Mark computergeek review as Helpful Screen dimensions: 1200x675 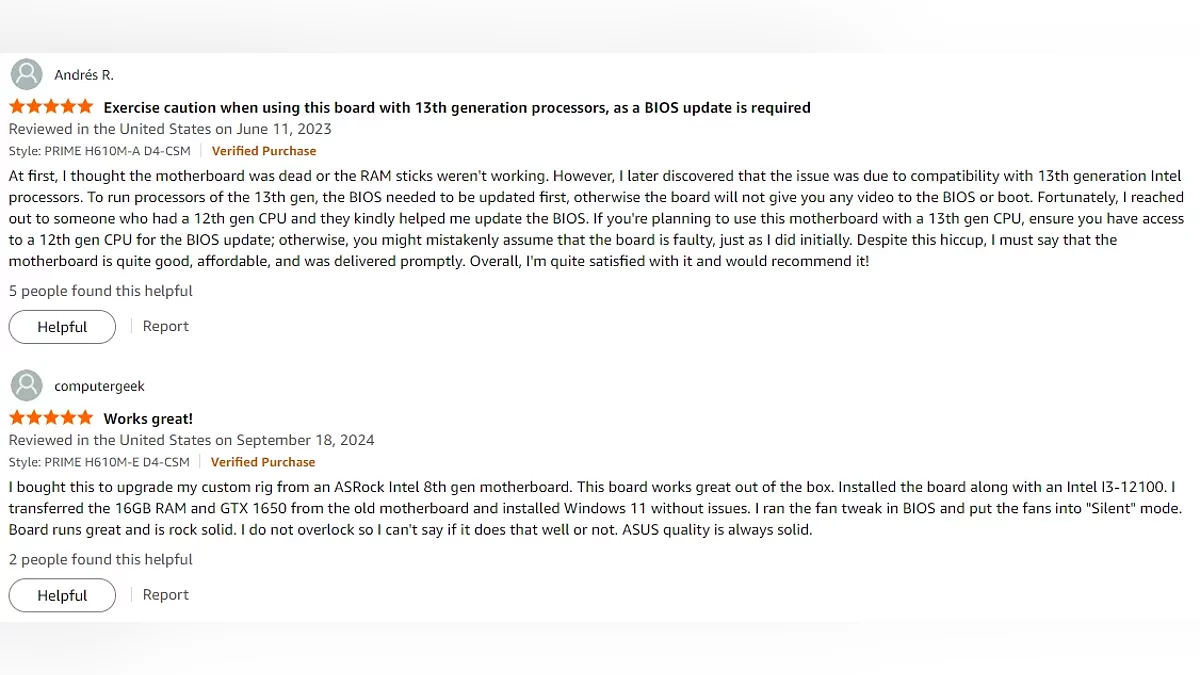tap(62, 595)
